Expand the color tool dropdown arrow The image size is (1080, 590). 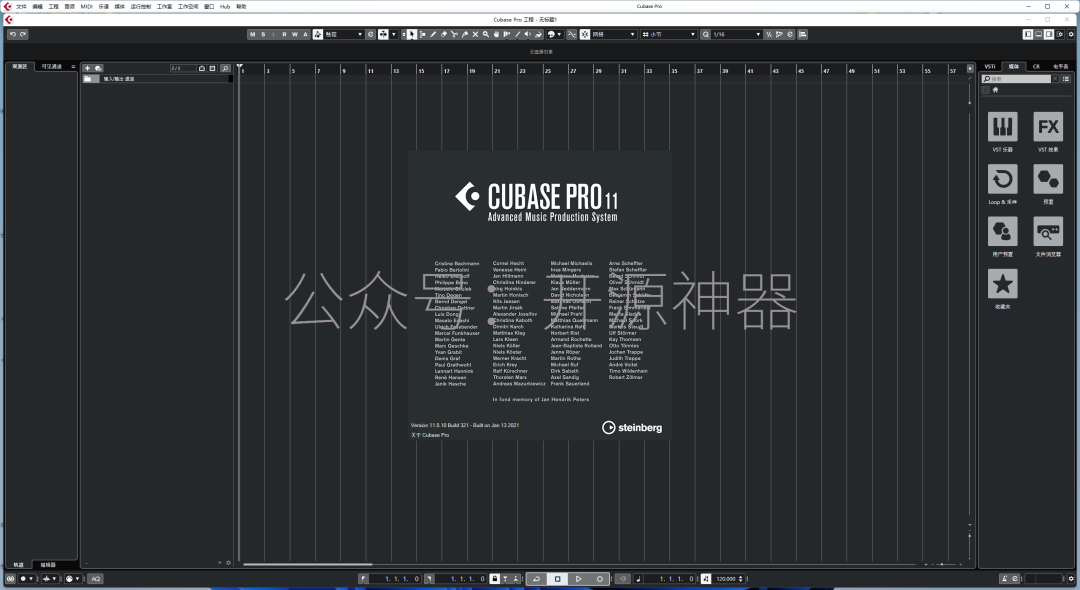pyautogui.click(x=559, y=34)
